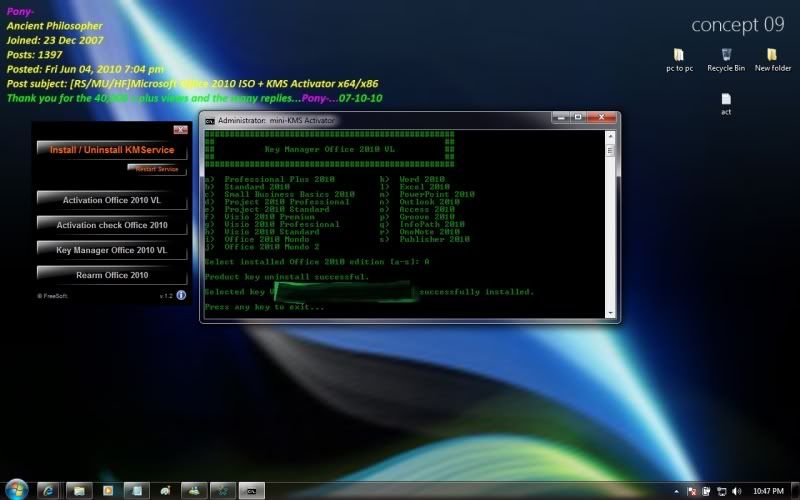Viewport: 800px width, 500px height.
Task: Open Windows Media Player taskbar icon
Action: [108, 491]
